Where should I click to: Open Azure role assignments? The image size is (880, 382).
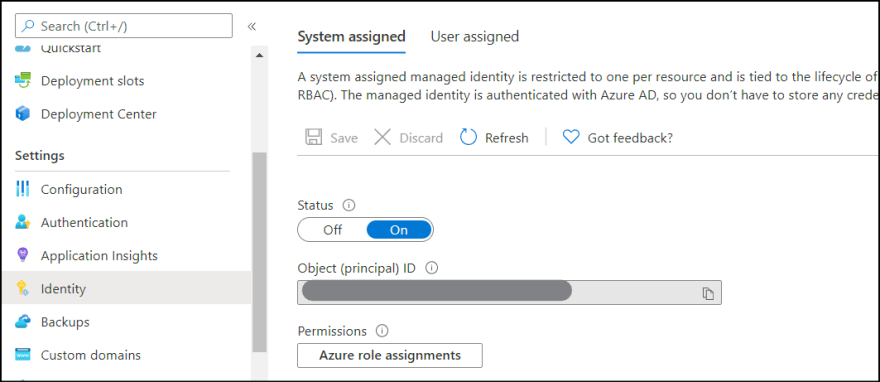390,355
